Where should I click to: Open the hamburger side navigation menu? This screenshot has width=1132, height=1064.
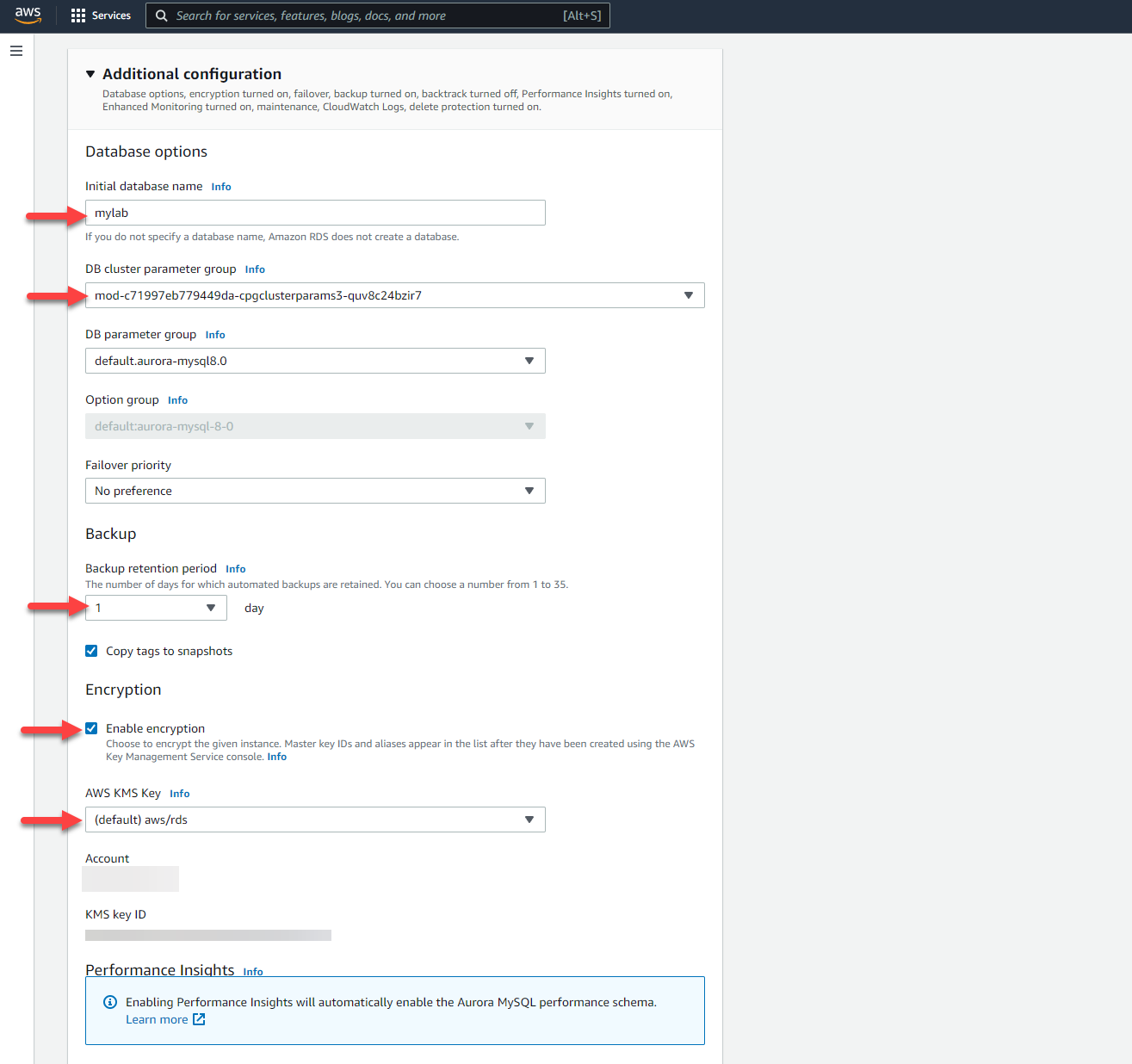coord(16,51)
